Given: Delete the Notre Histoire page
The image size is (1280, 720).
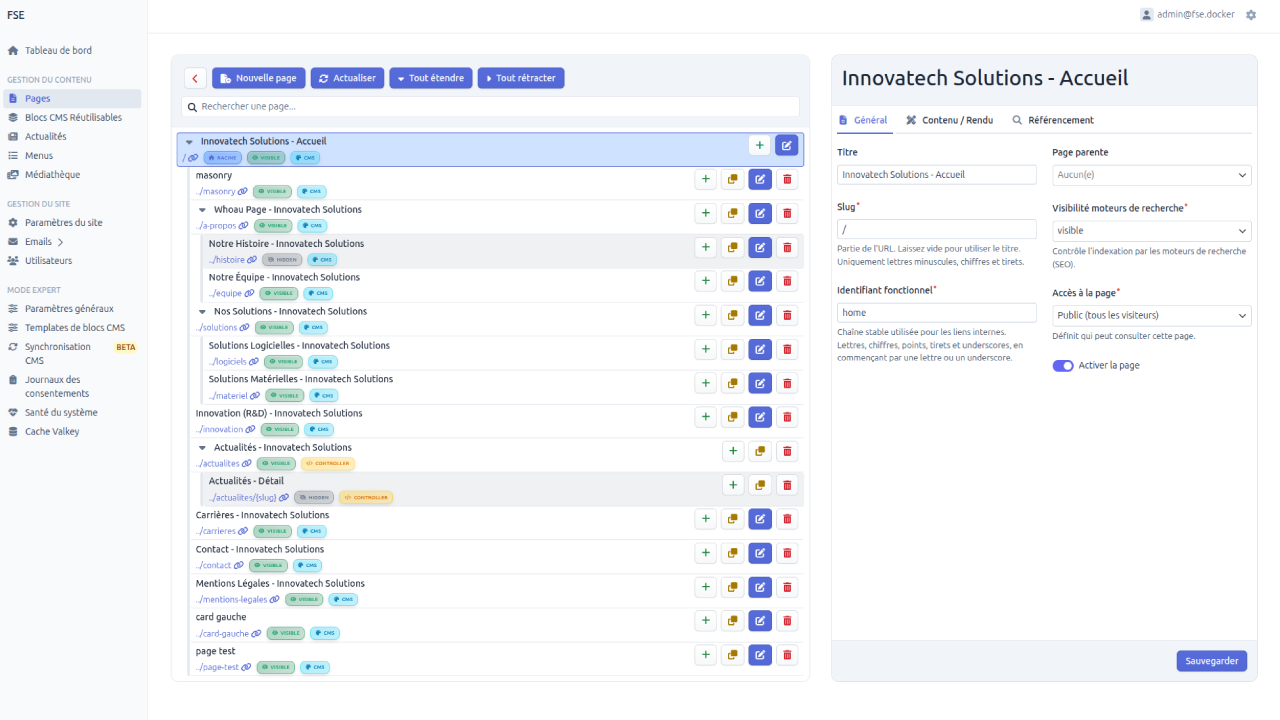Looking at the screenshot, I should click(787, 247).
